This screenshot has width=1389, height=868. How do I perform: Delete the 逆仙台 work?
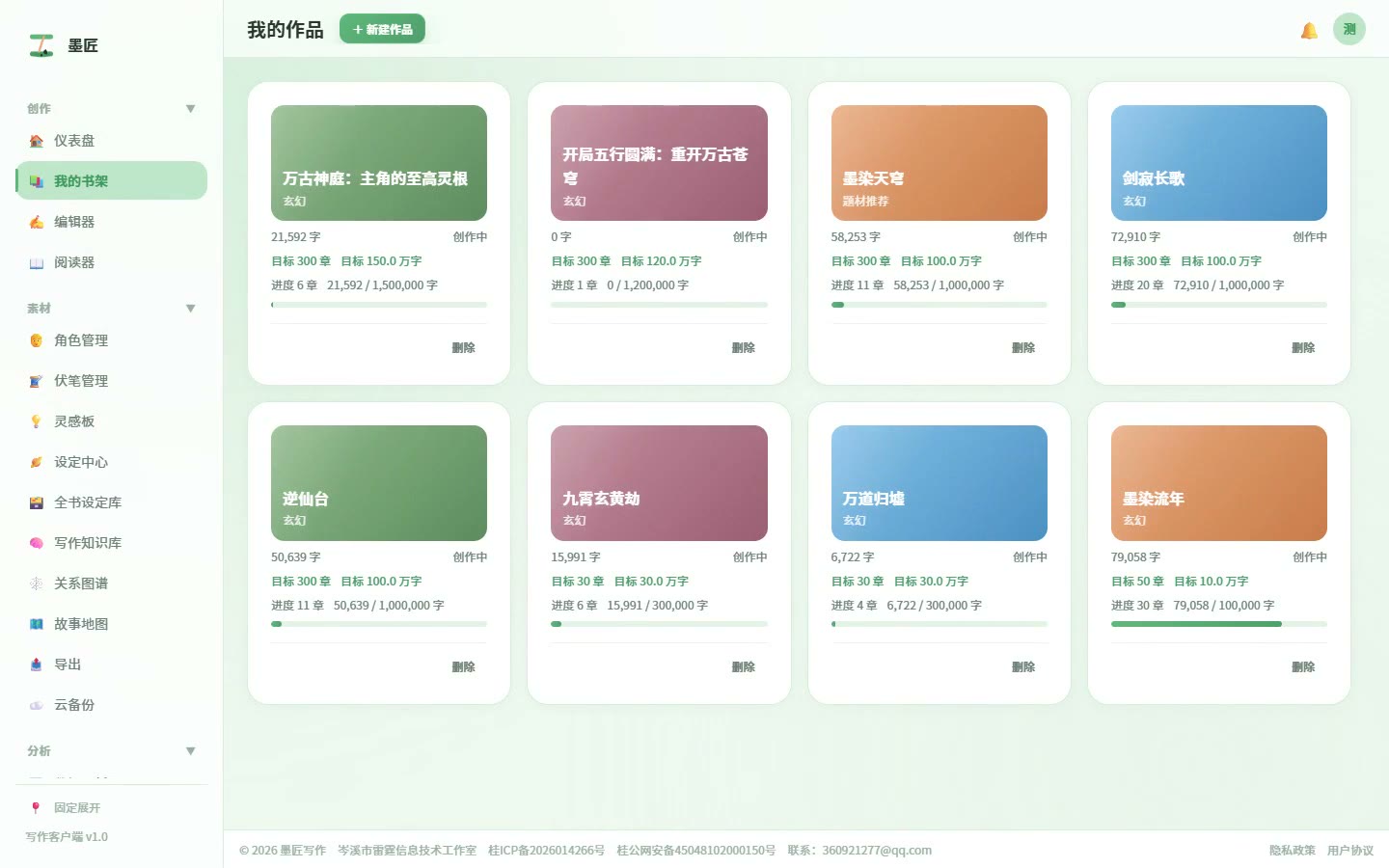pyautogui.click(x=463, y=666)
